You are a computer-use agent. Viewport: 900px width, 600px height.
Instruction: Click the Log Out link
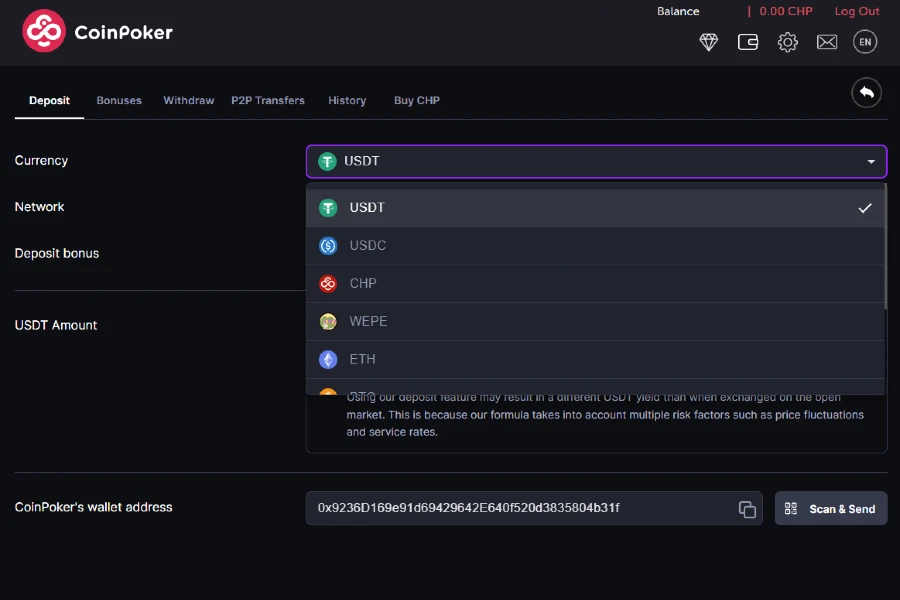857,11
